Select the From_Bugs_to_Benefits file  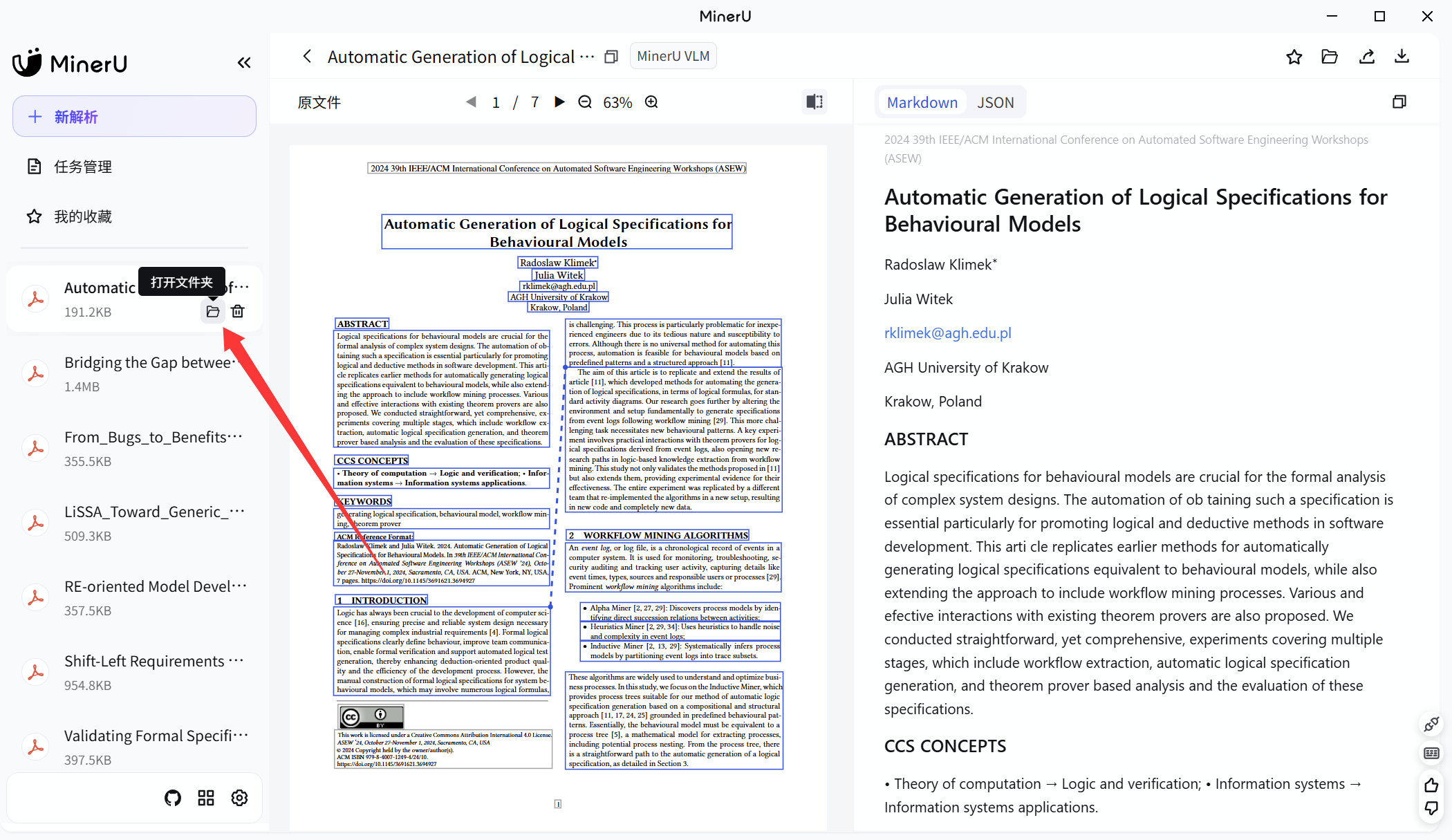pyautogui.click(x=134, y=448)
